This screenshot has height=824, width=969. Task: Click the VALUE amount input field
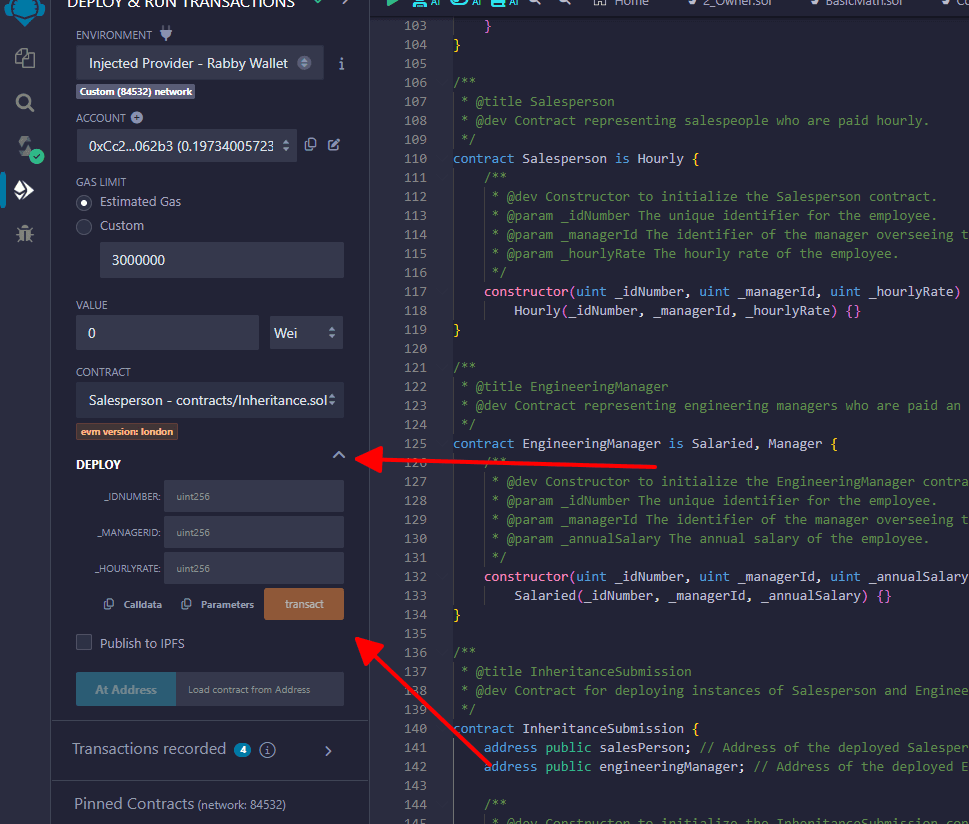point(167,333)
